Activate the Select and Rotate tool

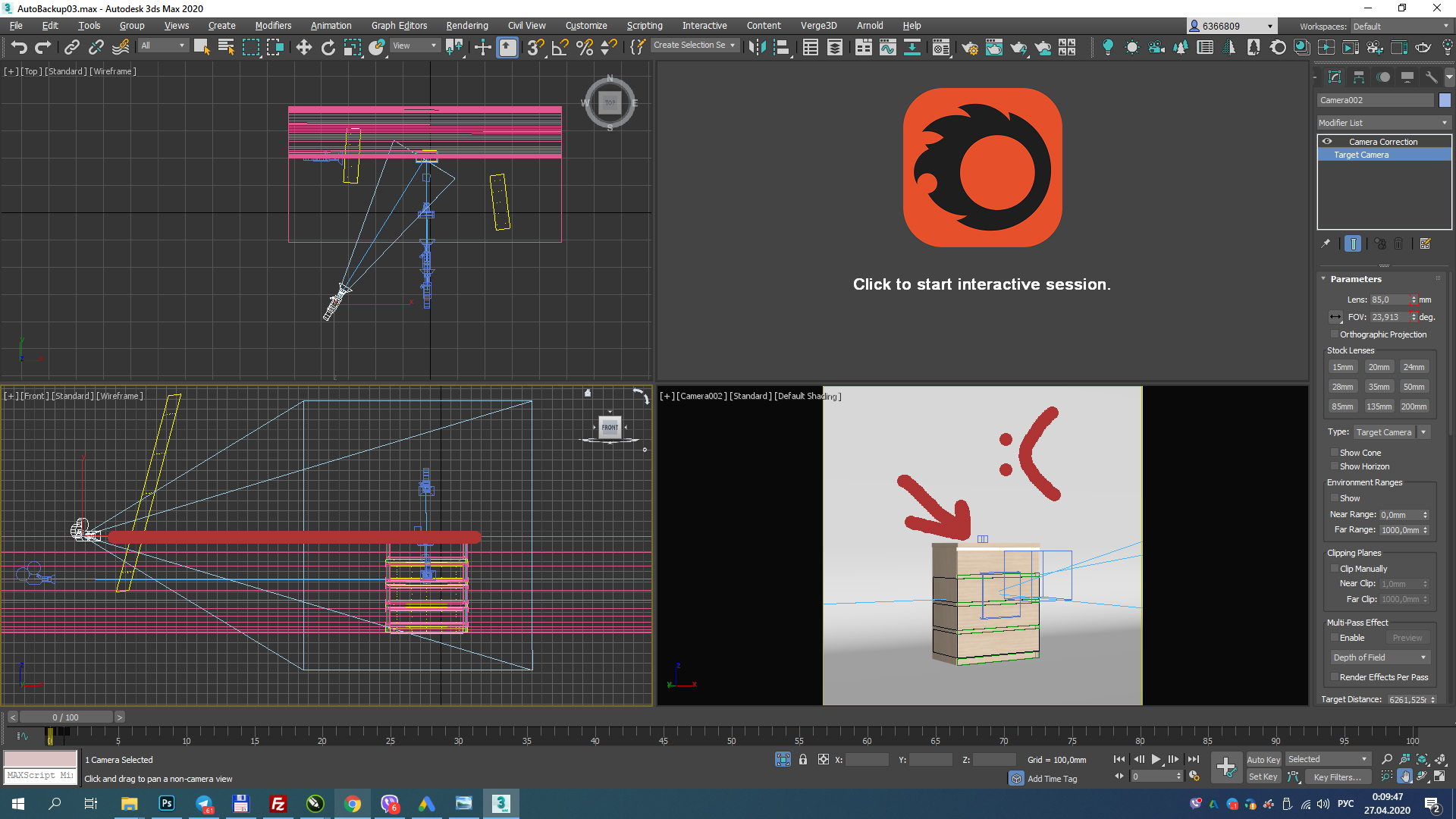coord(328,47)
